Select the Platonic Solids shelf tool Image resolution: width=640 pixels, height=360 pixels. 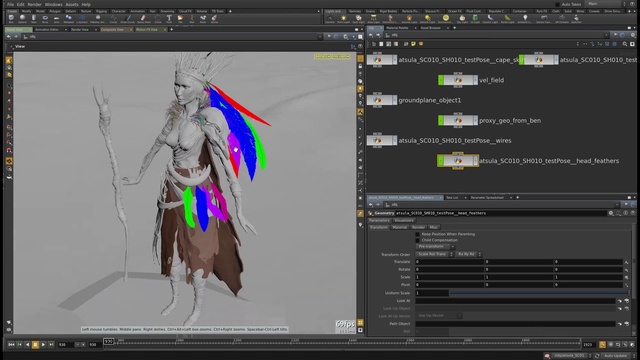98,18
